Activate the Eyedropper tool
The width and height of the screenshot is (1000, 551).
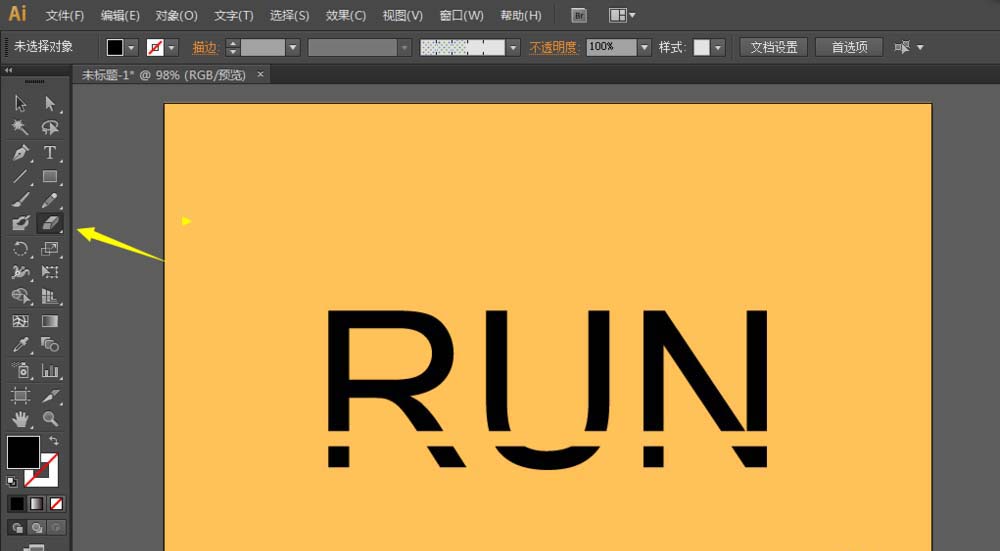click(x=20, y=345)
